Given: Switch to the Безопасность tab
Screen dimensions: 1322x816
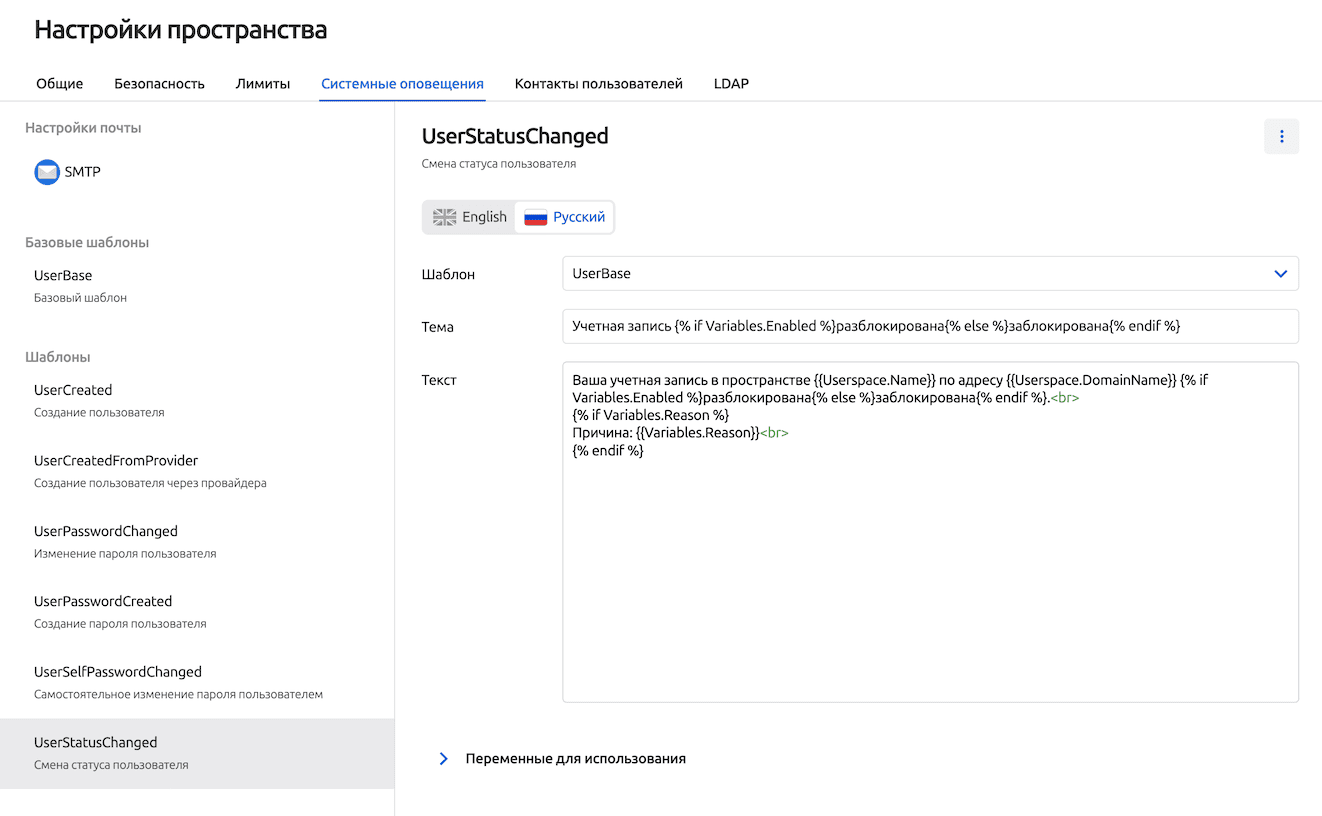Looking at the screenshot, I should (x=159, y=83).
